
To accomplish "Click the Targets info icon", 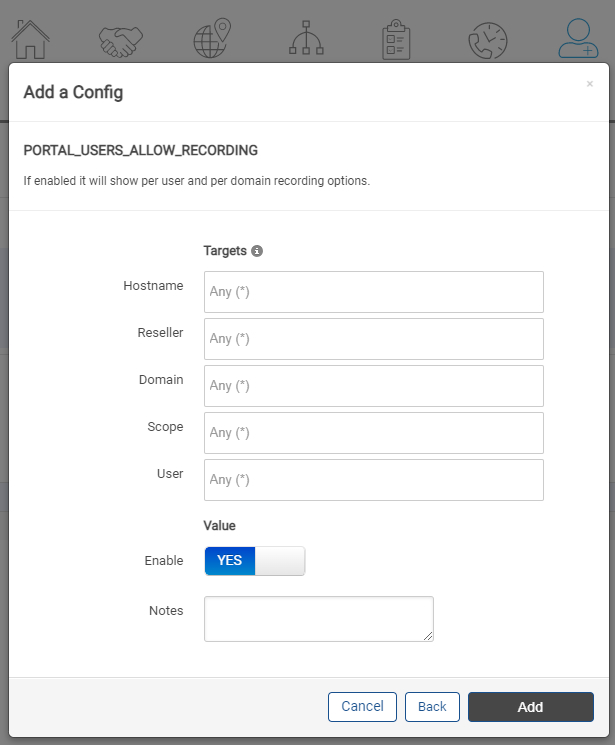I will (257, 251).
